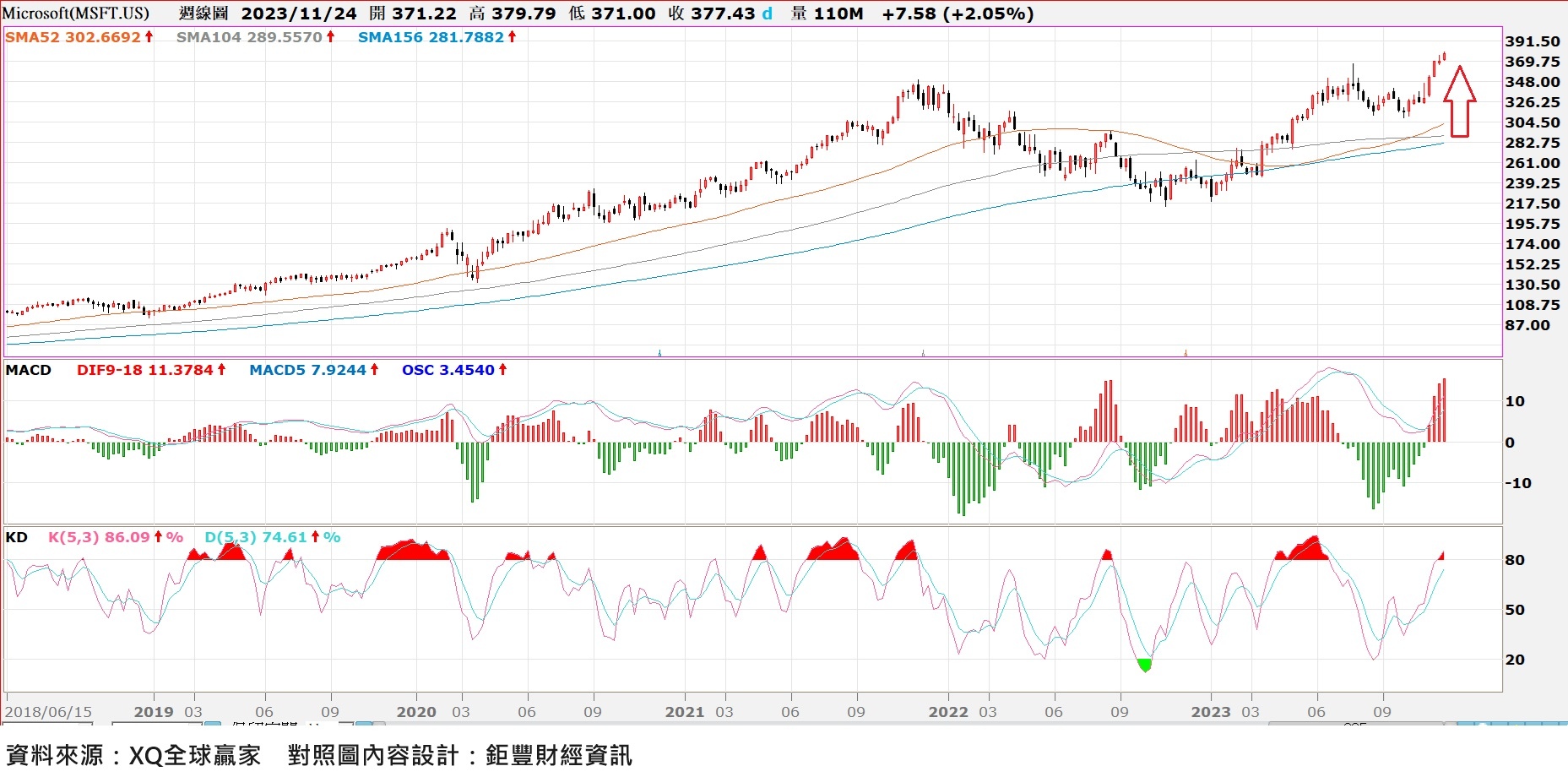
Task: Click the 282.75 price axis label
Action: coord(1533,143)
